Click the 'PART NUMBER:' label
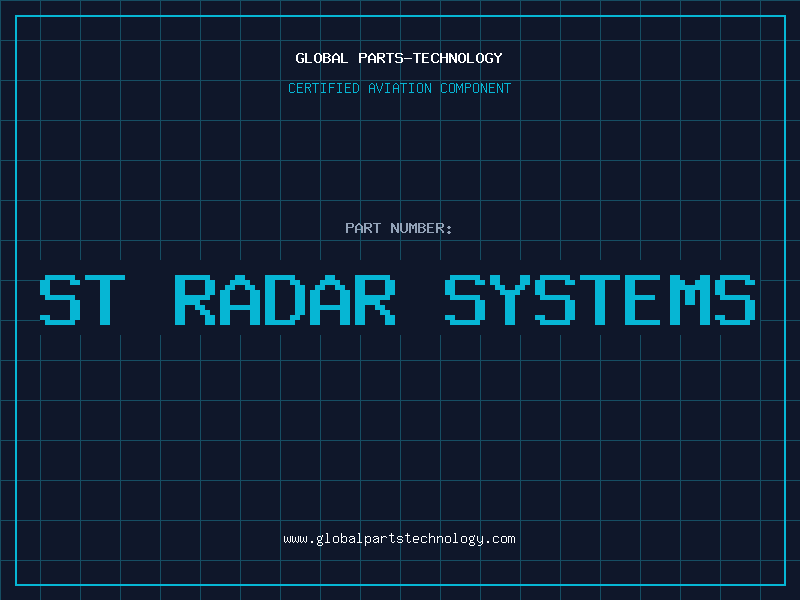Image resolution: width=800 pixels, height=600 pixels. (x=399, y=228)
